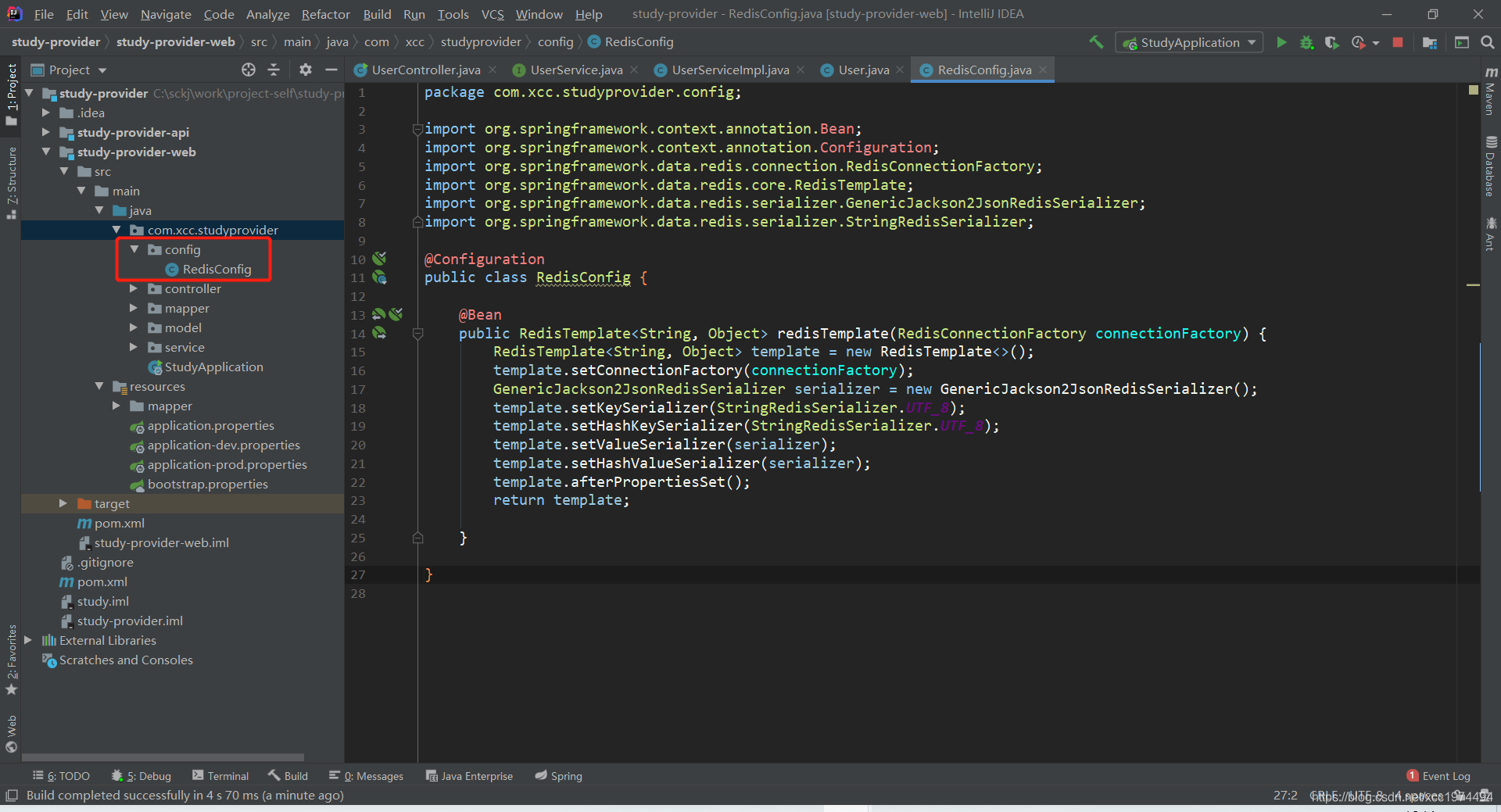1501x812 pixels.
Task: Close the RedisConfig.java tab
Action: [x=1043, y=70]
